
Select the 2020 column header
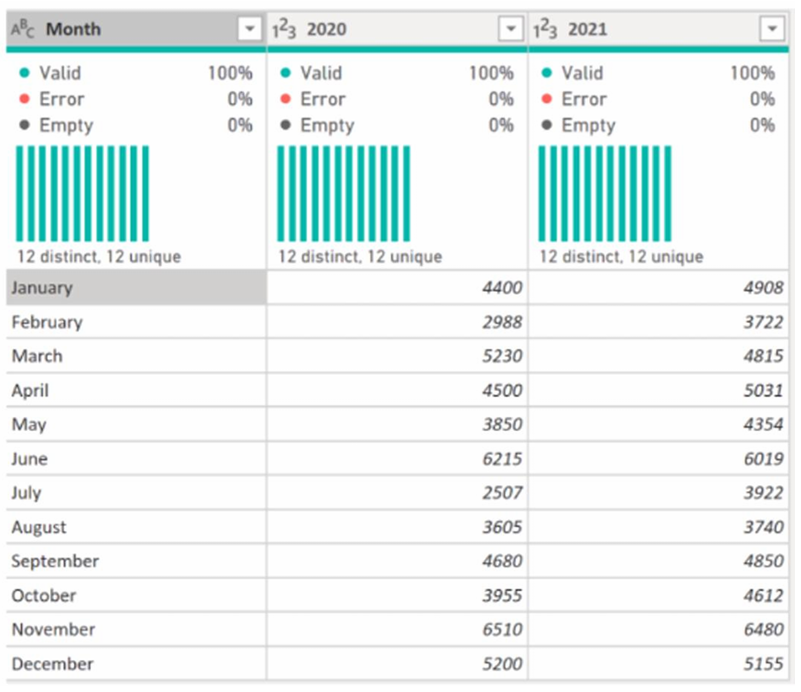[326, 30]
